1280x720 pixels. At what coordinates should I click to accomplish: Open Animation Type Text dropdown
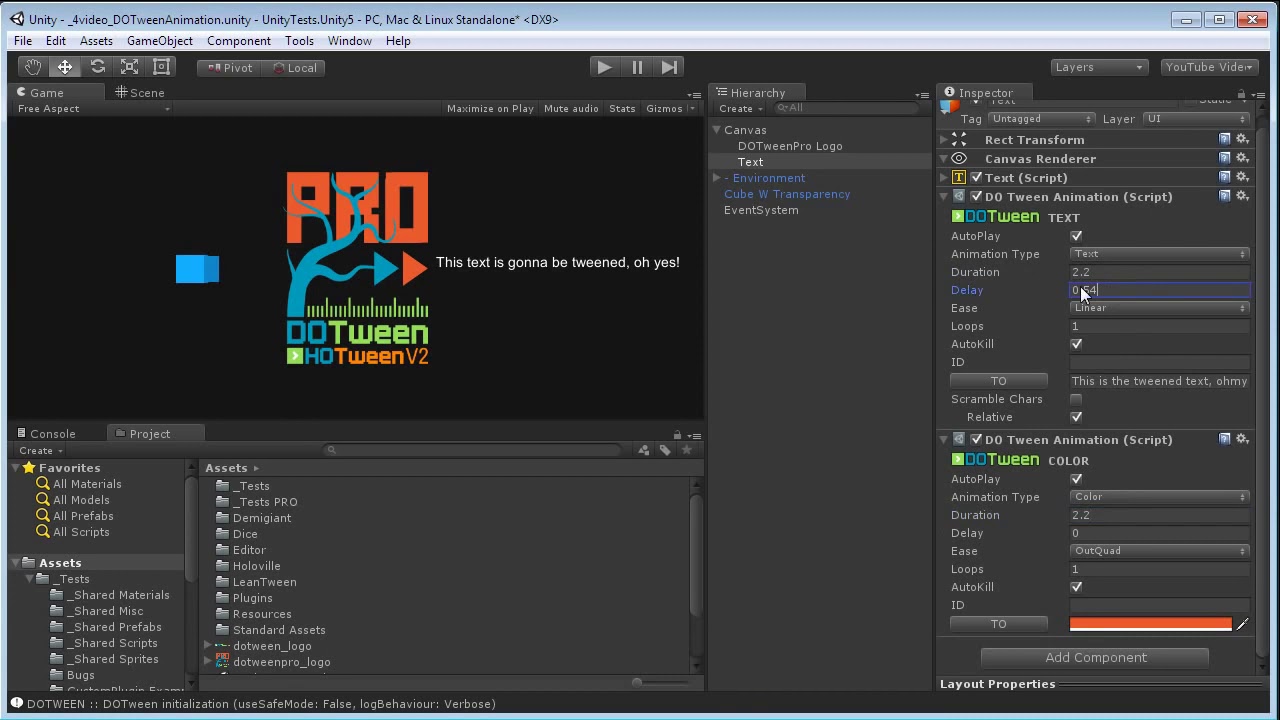click(1160, 254)
